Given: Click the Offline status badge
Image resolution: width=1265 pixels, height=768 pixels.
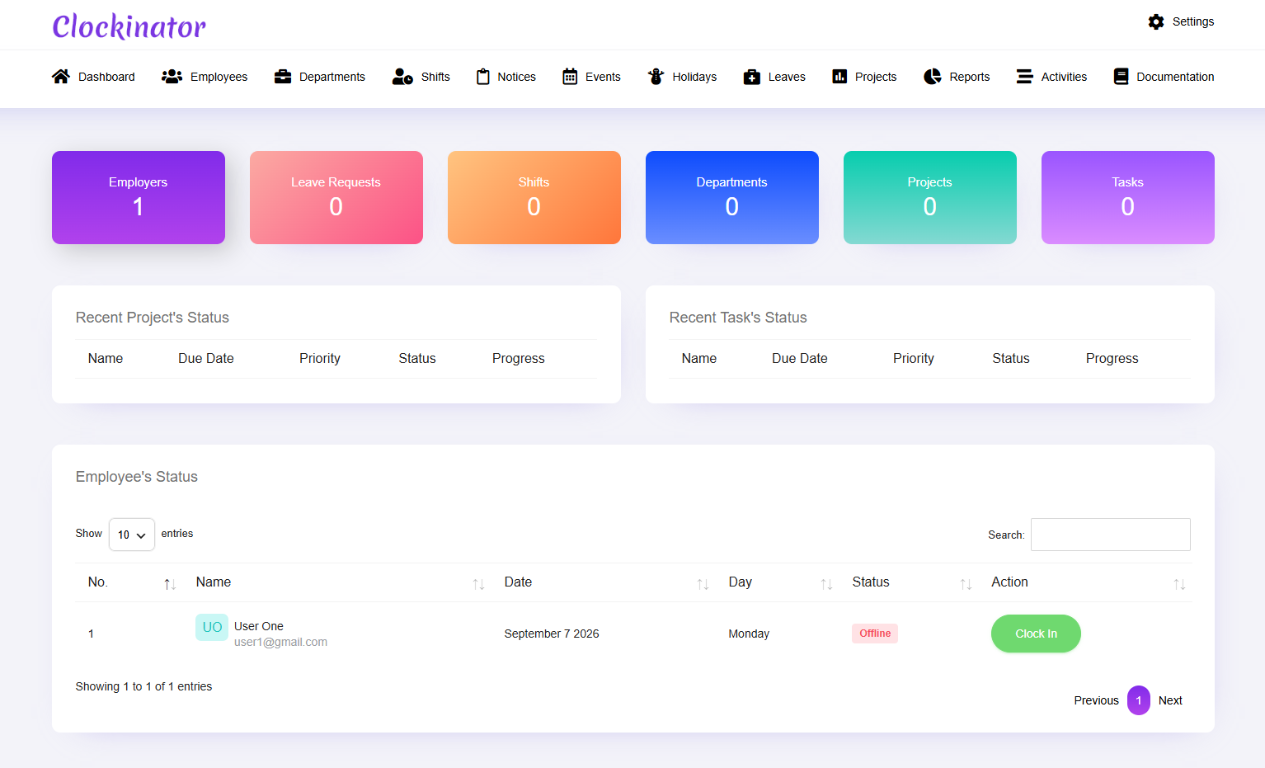Looking at the screenshot, I should (x=875, y=634).
